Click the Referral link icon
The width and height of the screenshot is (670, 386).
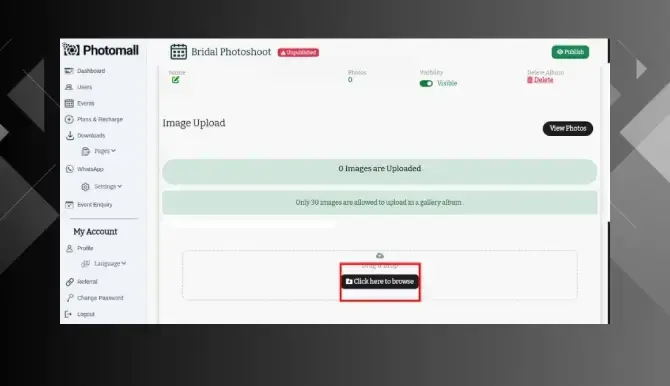(x=70, y=282)
